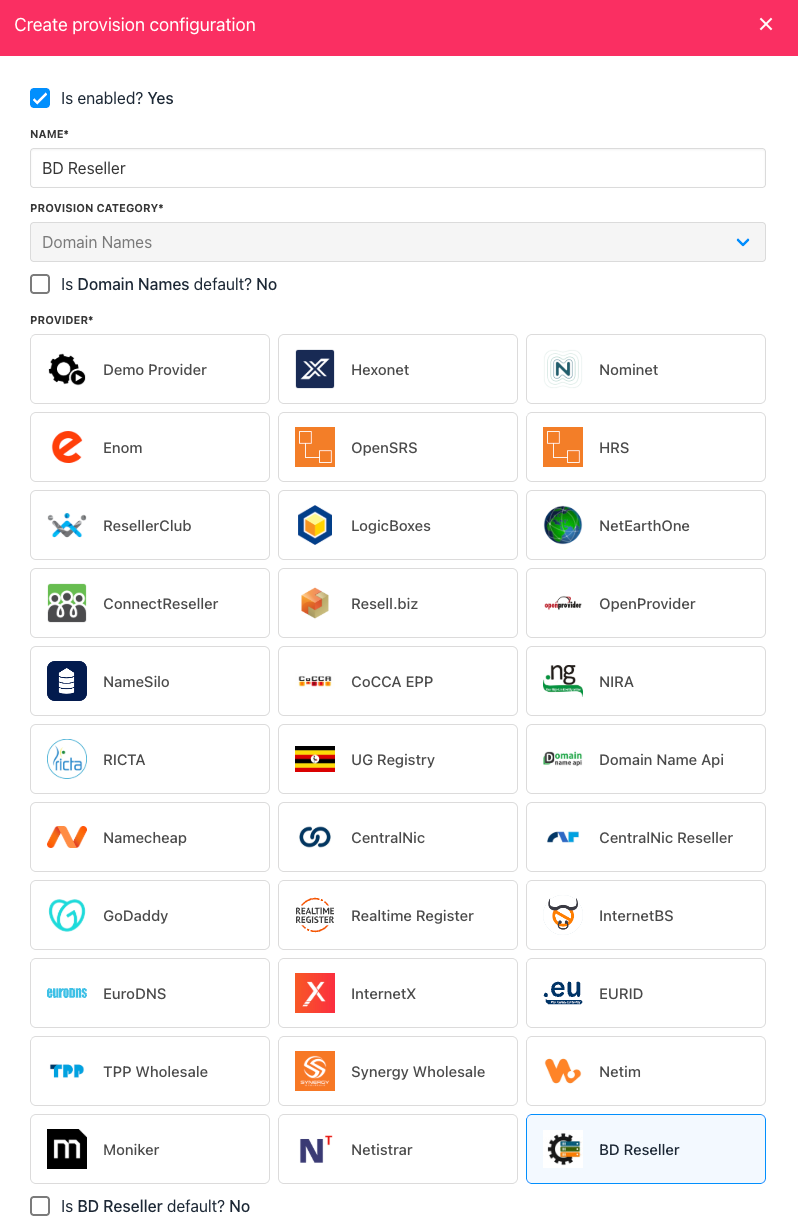
Task: Click the InternetBS bull logo
Action: (x=563, y=916)
